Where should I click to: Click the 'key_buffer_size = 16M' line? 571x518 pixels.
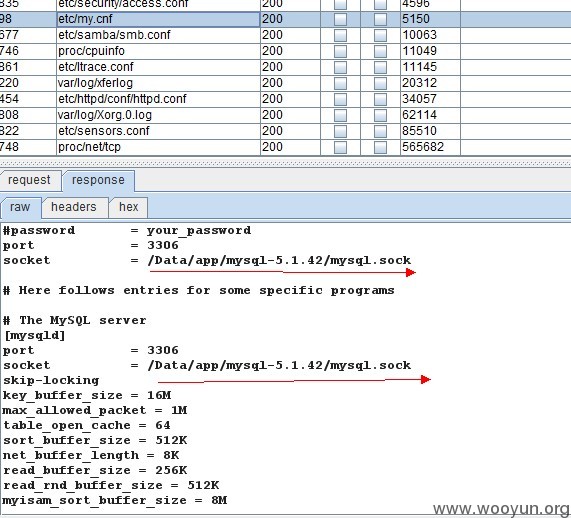pyautogui.click(x=87, y=396)
